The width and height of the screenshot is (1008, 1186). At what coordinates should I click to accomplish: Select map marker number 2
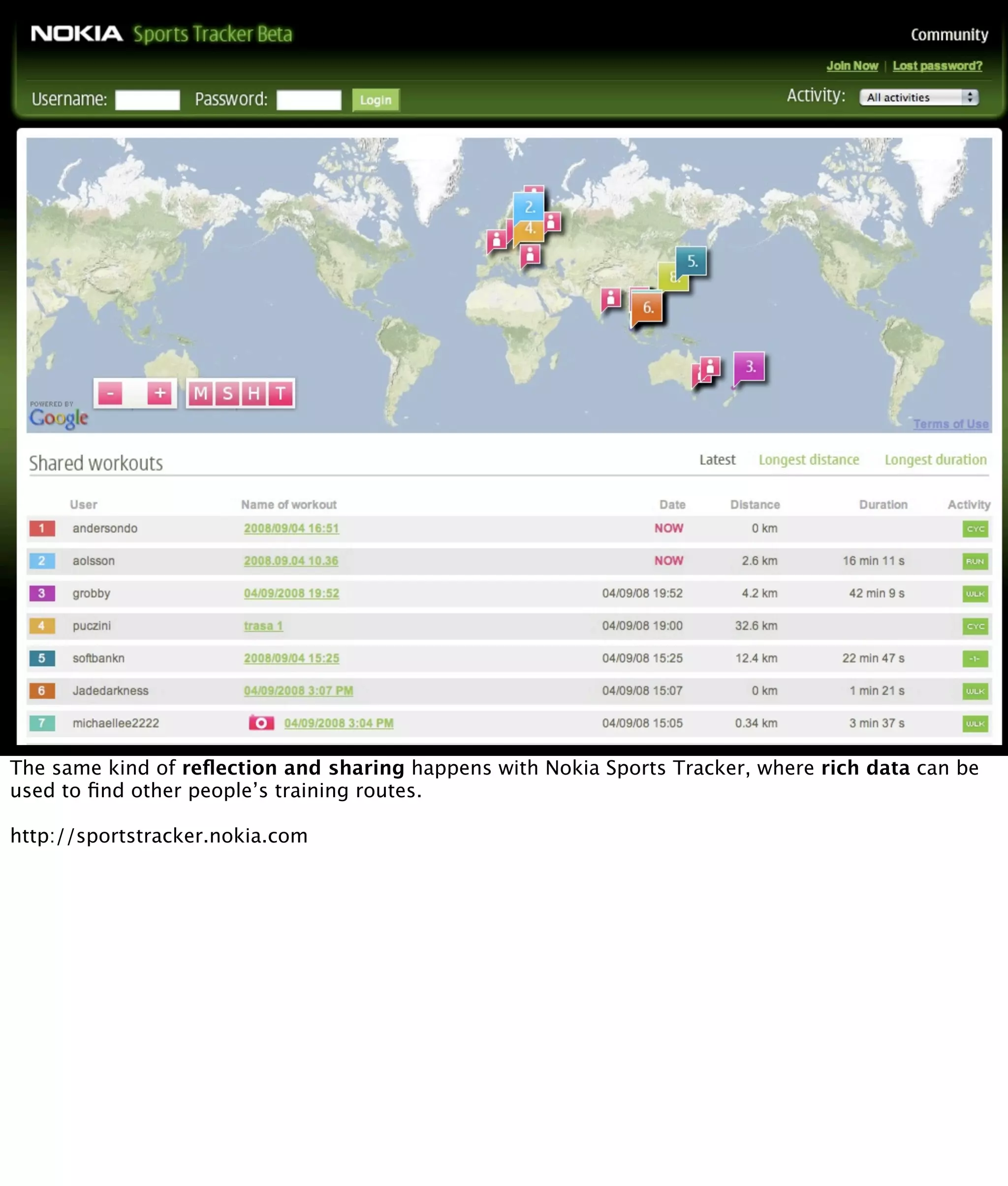[529, 207]
